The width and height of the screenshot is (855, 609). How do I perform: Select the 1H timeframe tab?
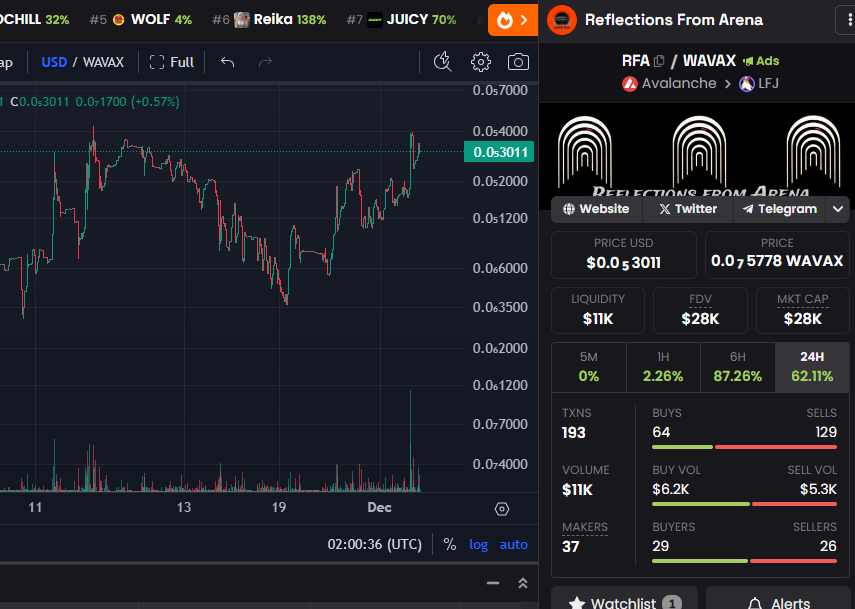pos(663,366)
